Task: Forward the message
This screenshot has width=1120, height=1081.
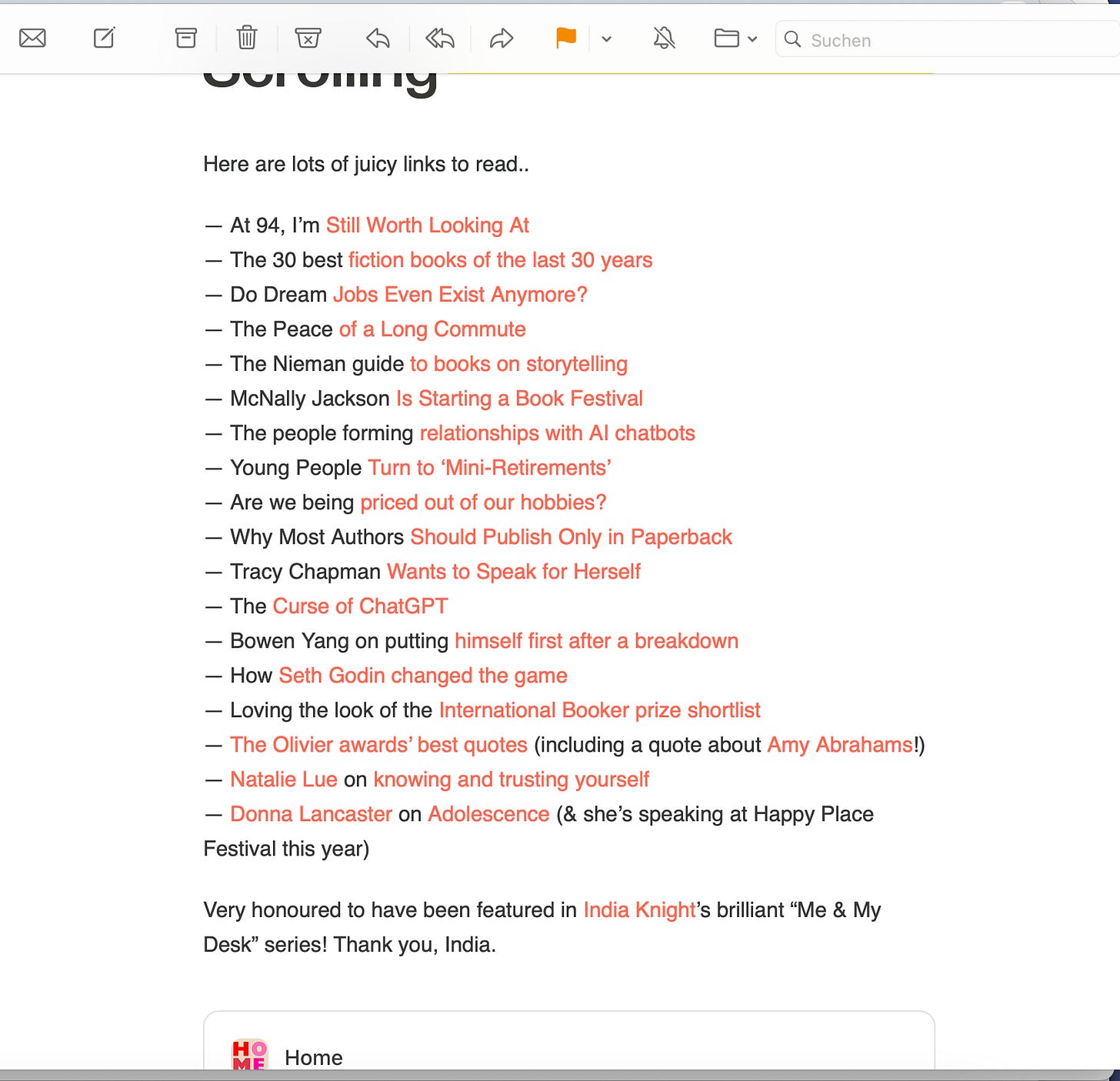Action: (x=502, y=38)
